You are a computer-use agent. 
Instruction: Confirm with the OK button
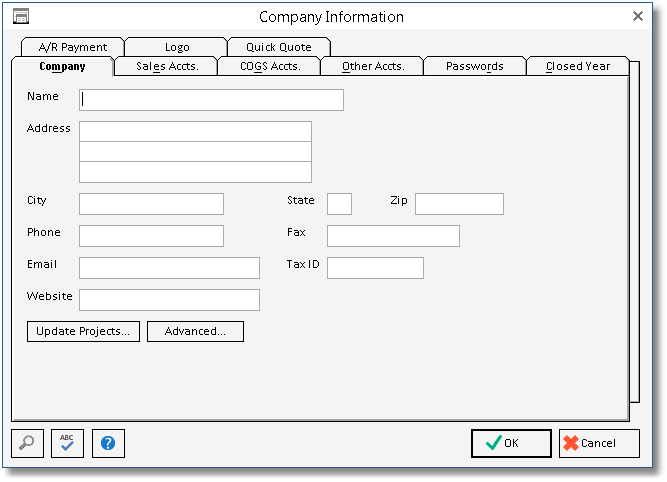(x=511, y=443)
